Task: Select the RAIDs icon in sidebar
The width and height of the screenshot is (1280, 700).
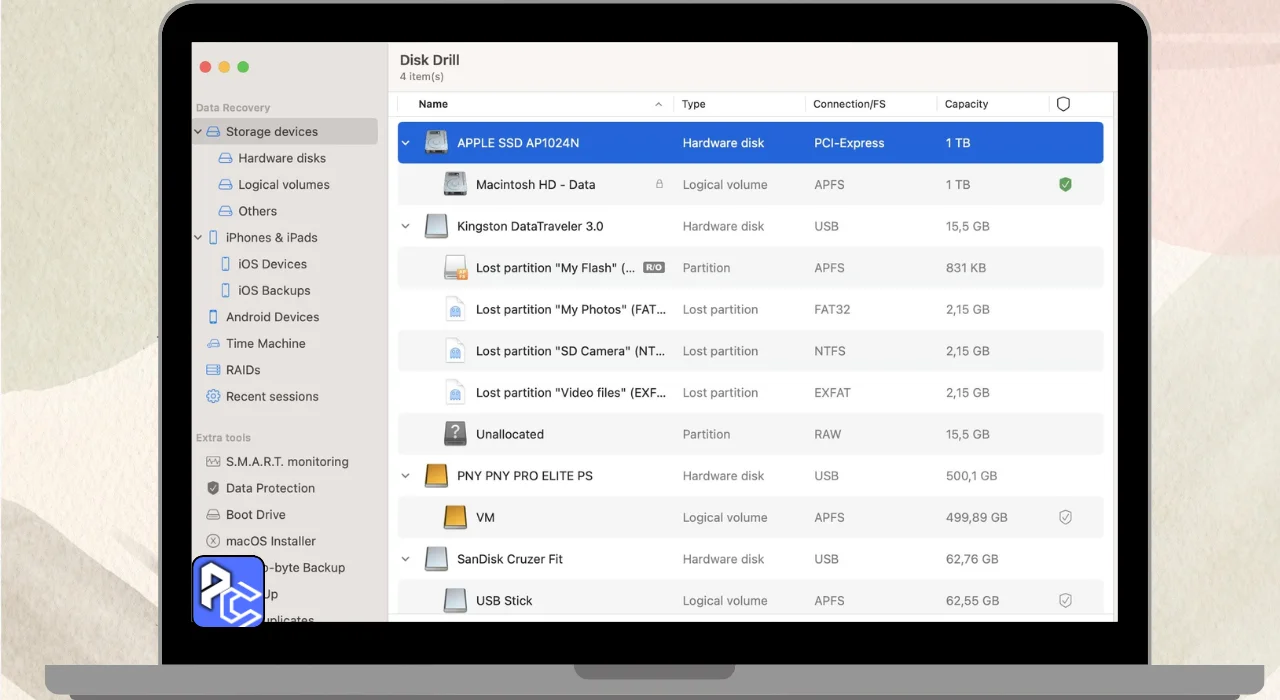Action: [213, 370]
